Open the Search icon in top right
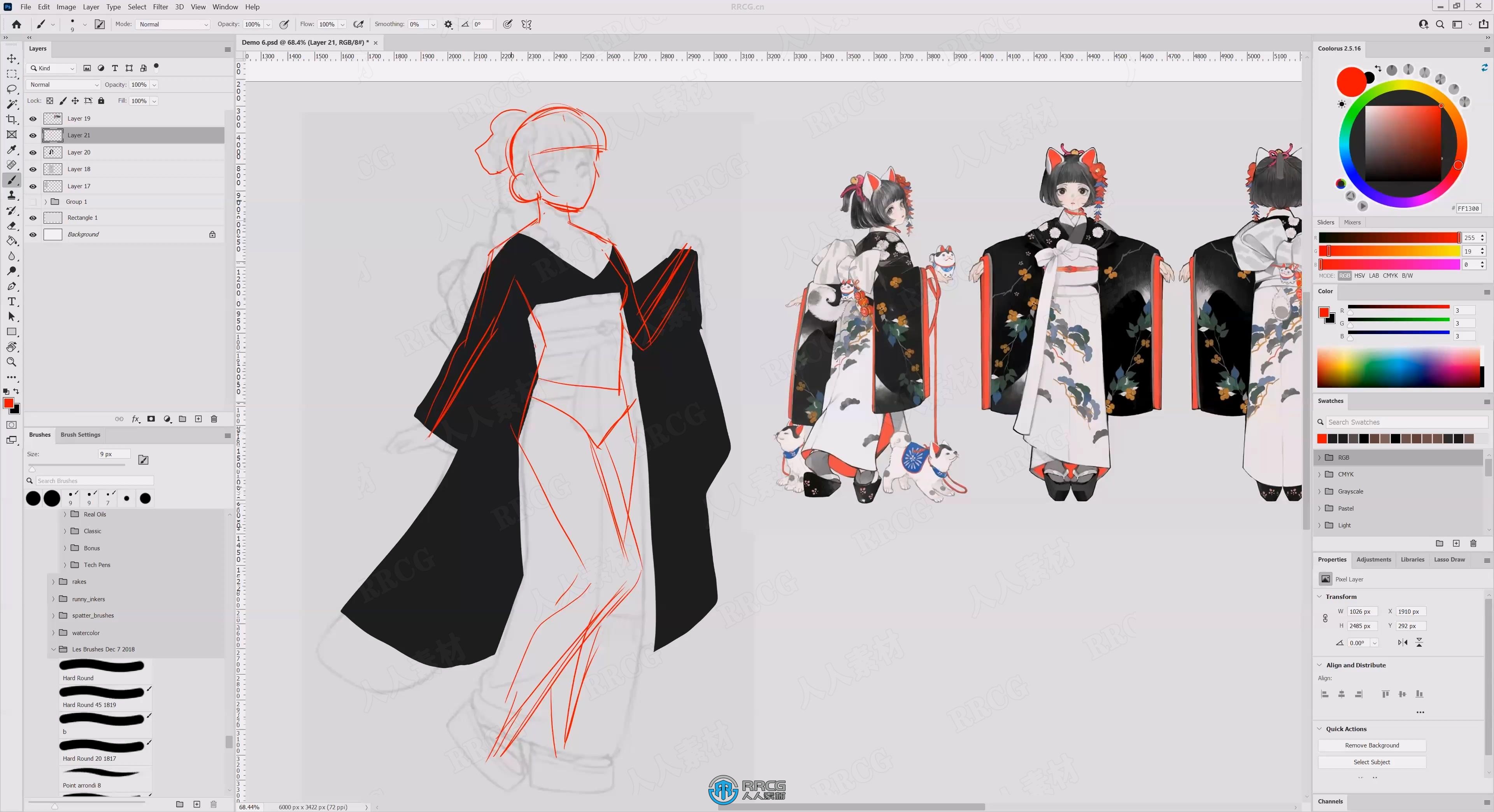The height and width of the screenshot is (812, 1494). (x=1440, y=24)
